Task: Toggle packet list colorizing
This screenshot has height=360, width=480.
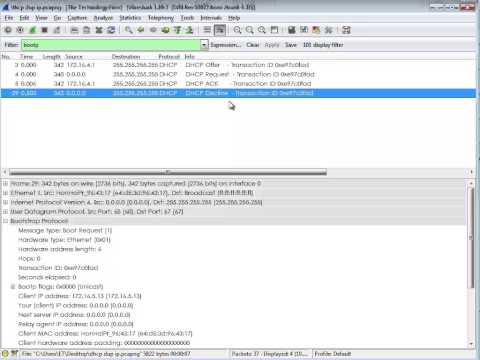Action: tap(207, 30)
